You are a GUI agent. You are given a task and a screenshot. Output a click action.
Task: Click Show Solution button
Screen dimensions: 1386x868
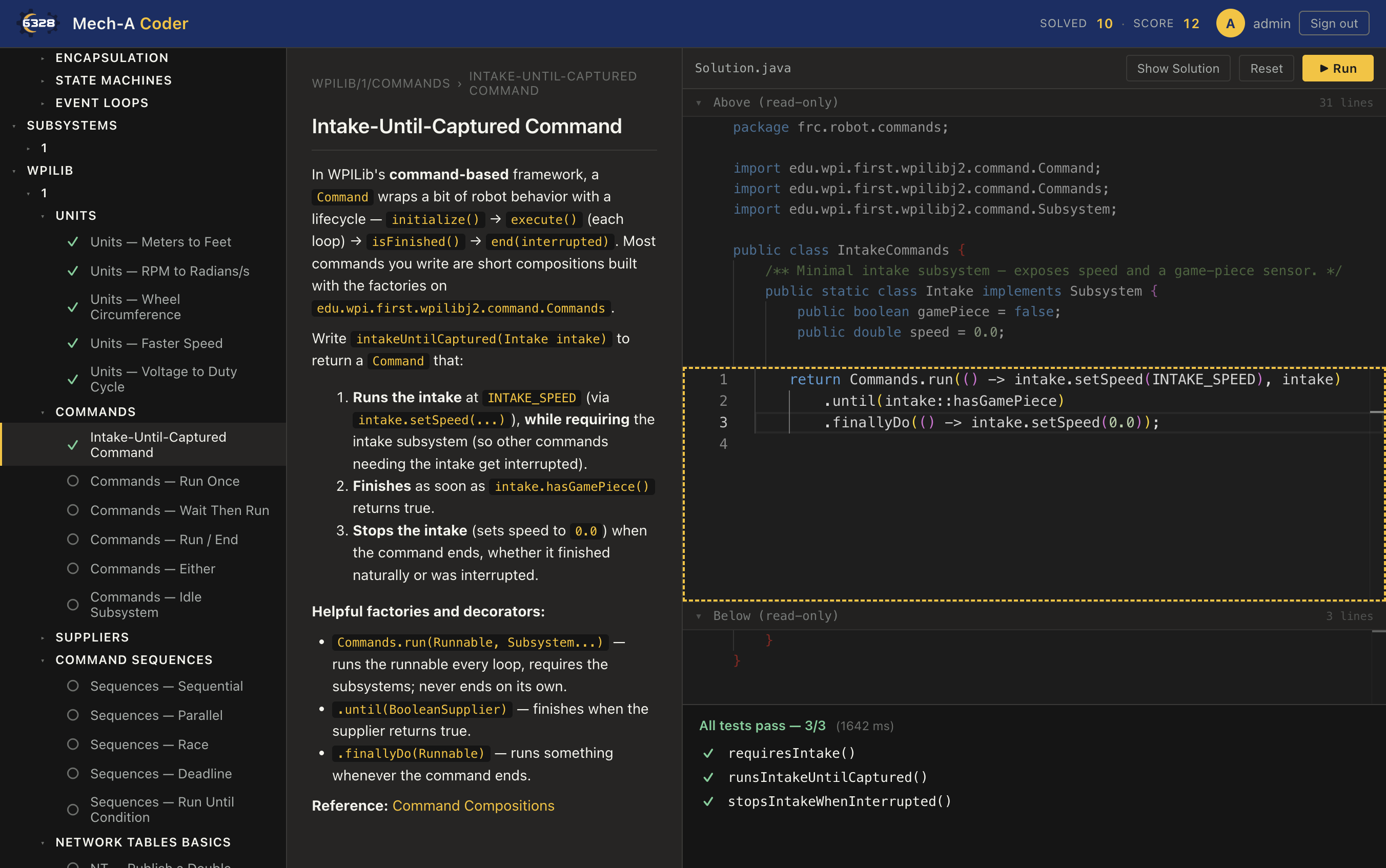[x=1177, y=68]
